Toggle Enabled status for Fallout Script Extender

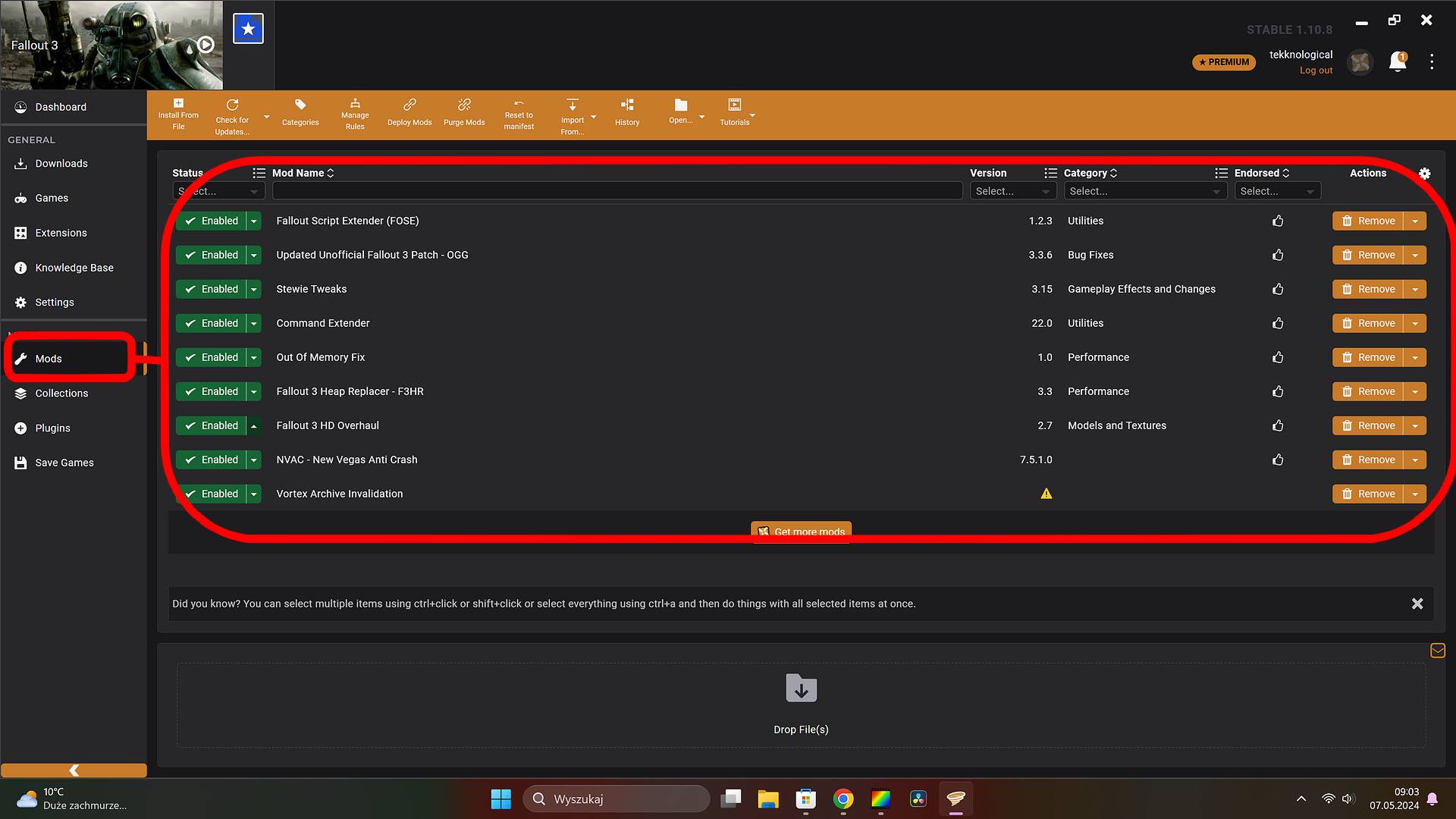[212, 221]
